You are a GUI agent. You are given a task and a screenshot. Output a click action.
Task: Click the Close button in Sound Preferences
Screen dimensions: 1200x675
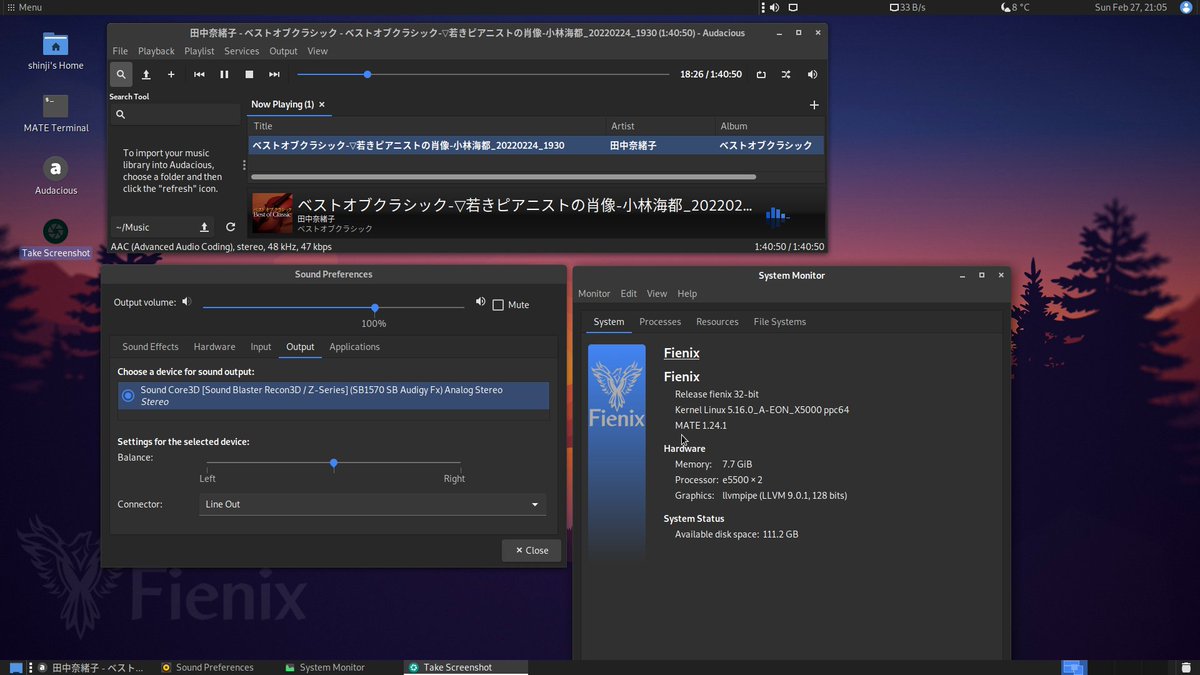(x=531, y=550)
